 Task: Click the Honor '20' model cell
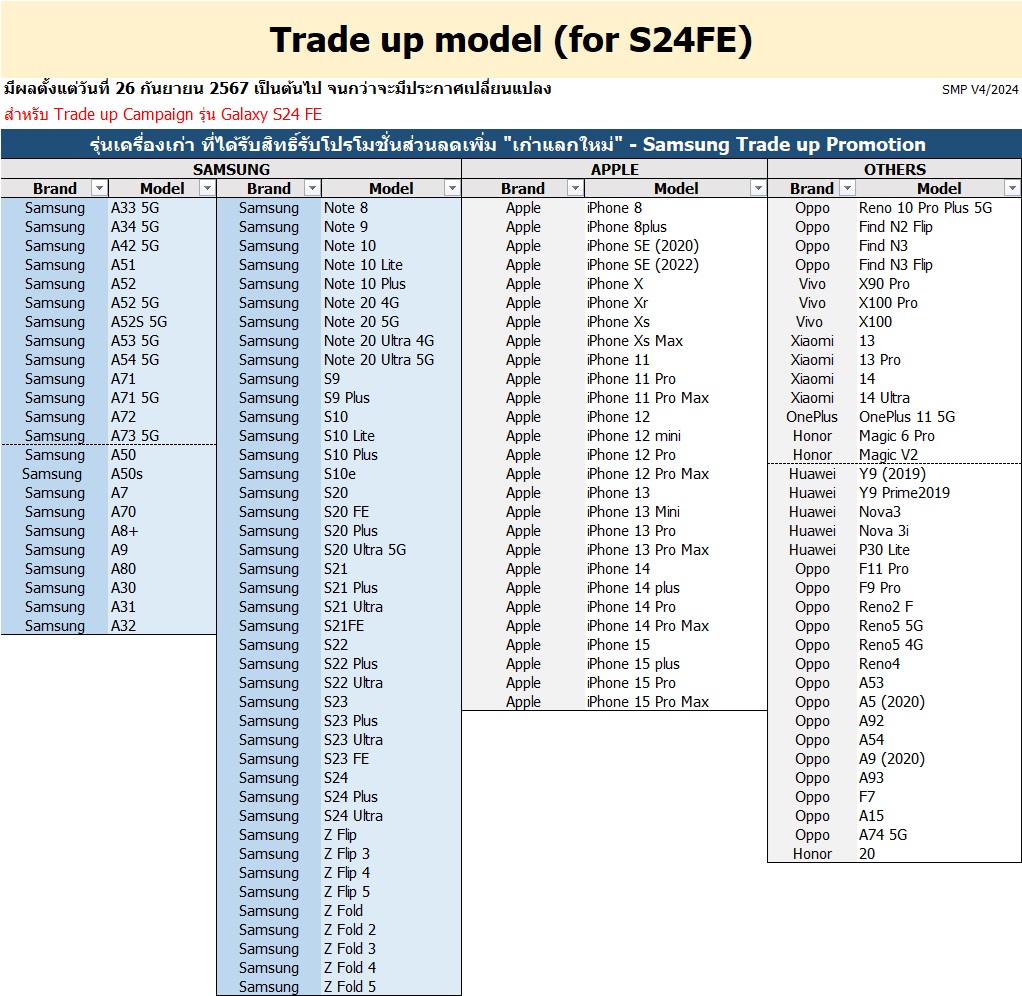point(939,853)
